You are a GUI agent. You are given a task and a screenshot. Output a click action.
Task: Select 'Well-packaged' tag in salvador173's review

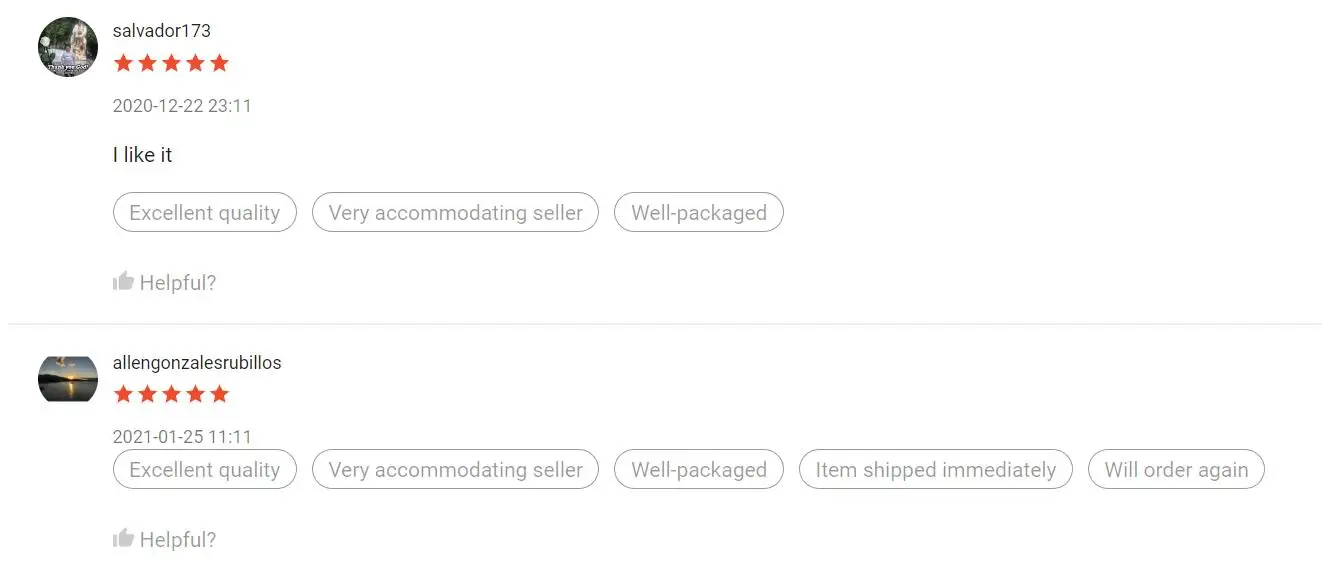coord(699,212)
